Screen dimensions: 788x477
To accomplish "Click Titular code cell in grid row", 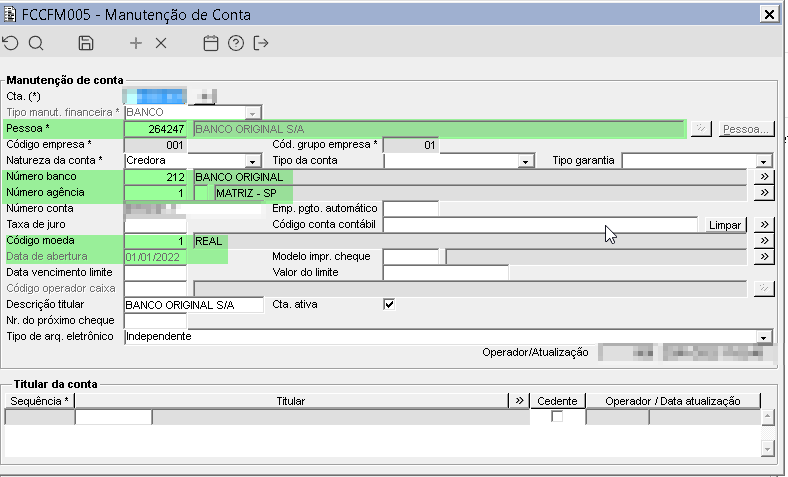I will (x=113, y=417).
